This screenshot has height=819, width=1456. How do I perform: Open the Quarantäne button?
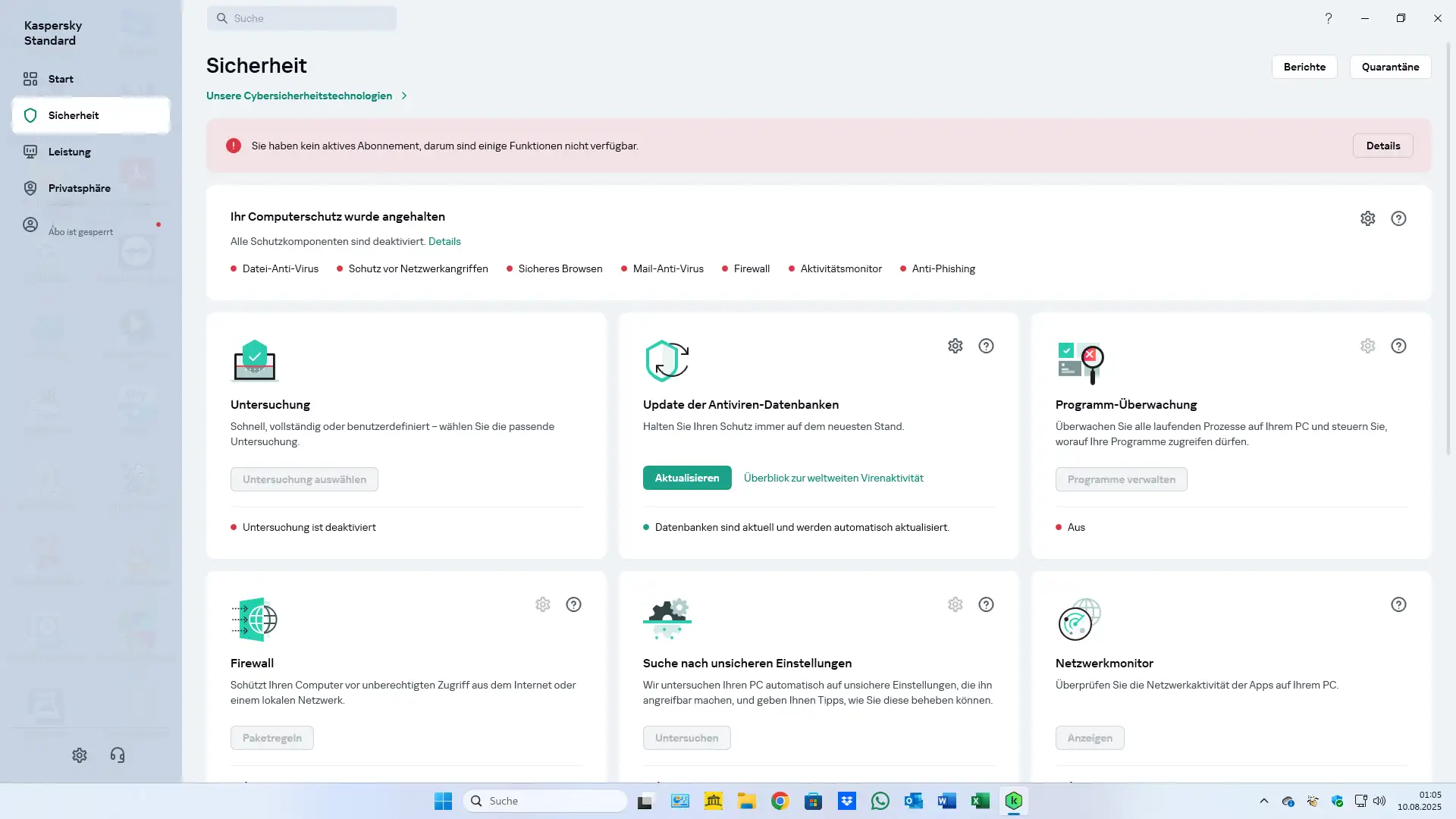click(x=1389, y=67)
